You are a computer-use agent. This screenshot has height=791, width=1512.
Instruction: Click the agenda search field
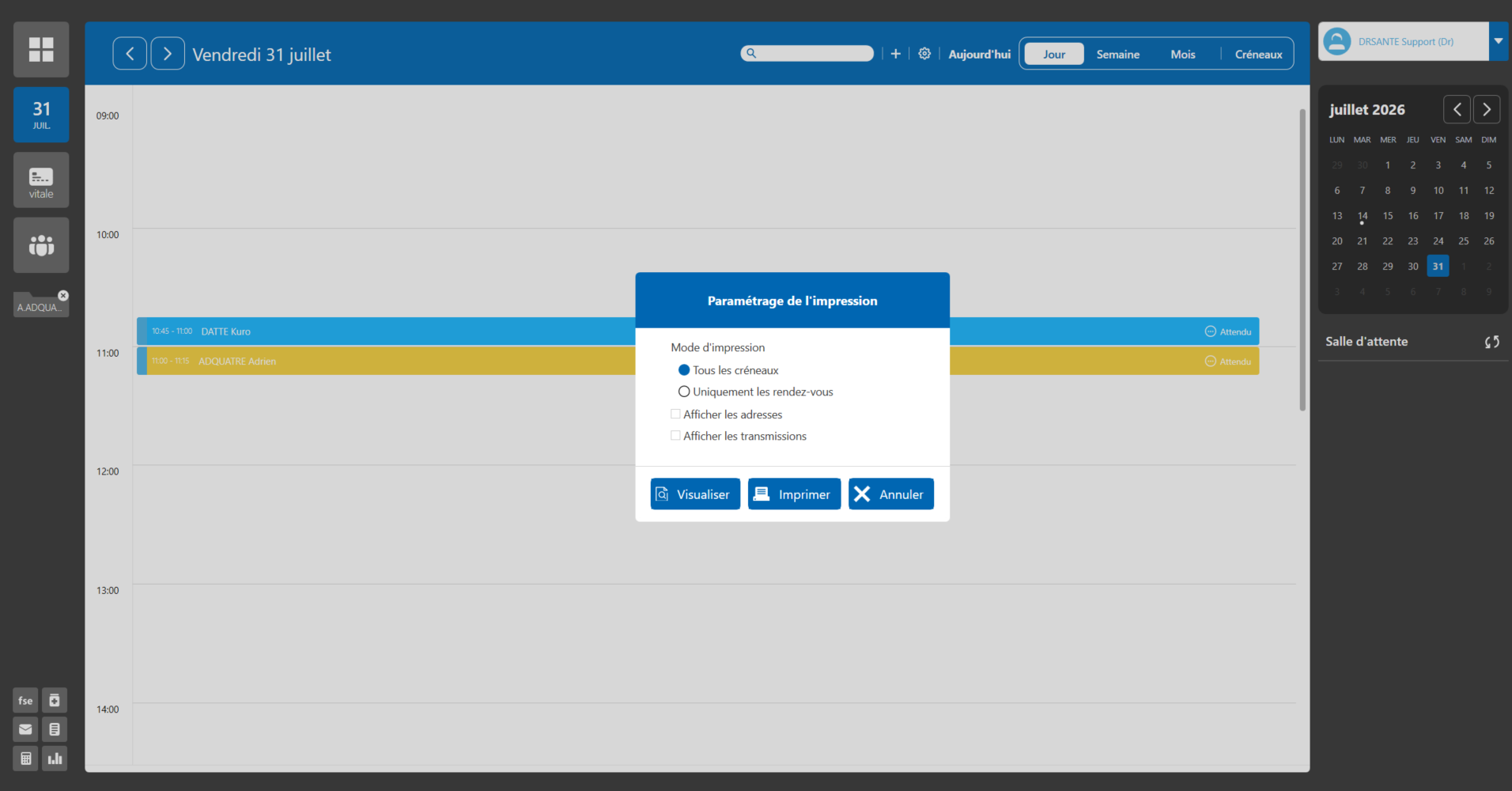(807, 53)
